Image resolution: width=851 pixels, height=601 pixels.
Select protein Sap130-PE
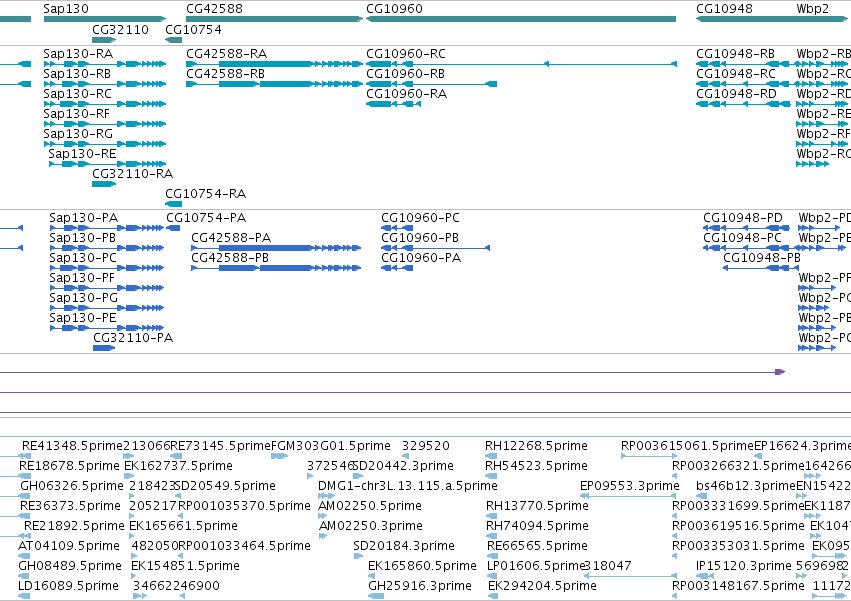click(83, 319)
